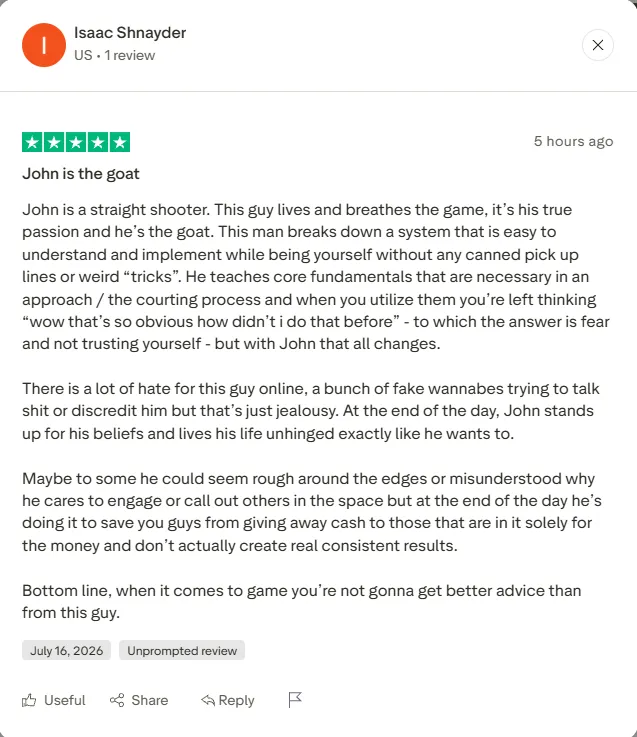Click the 'US • 1 review' text

coord(114,55)
